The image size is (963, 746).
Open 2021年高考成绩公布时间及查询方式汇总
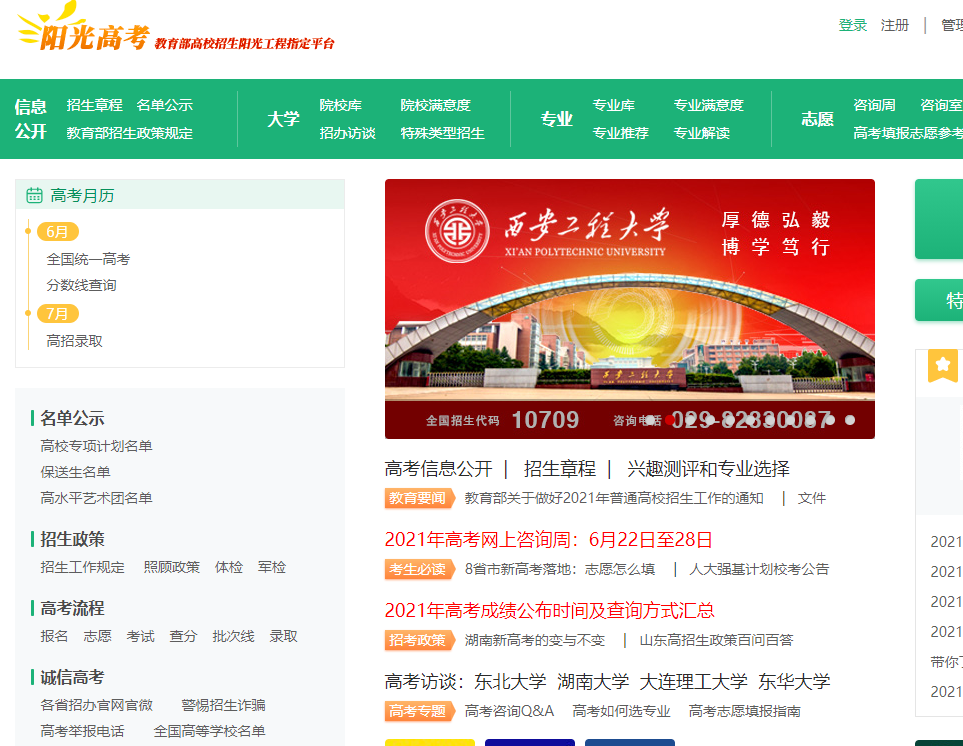pyautogui.click(x=550, y=610)
